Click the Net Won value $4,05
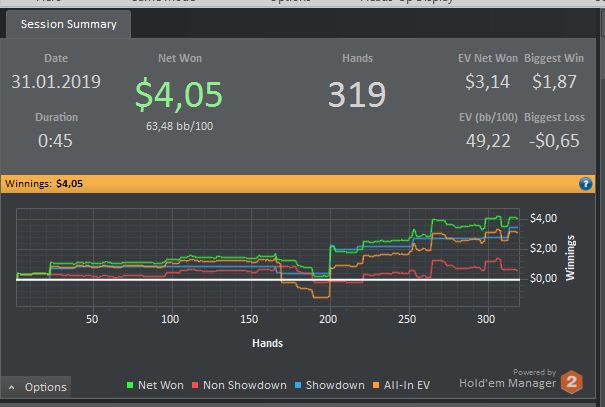605x407 pixels. pos(179,94)
